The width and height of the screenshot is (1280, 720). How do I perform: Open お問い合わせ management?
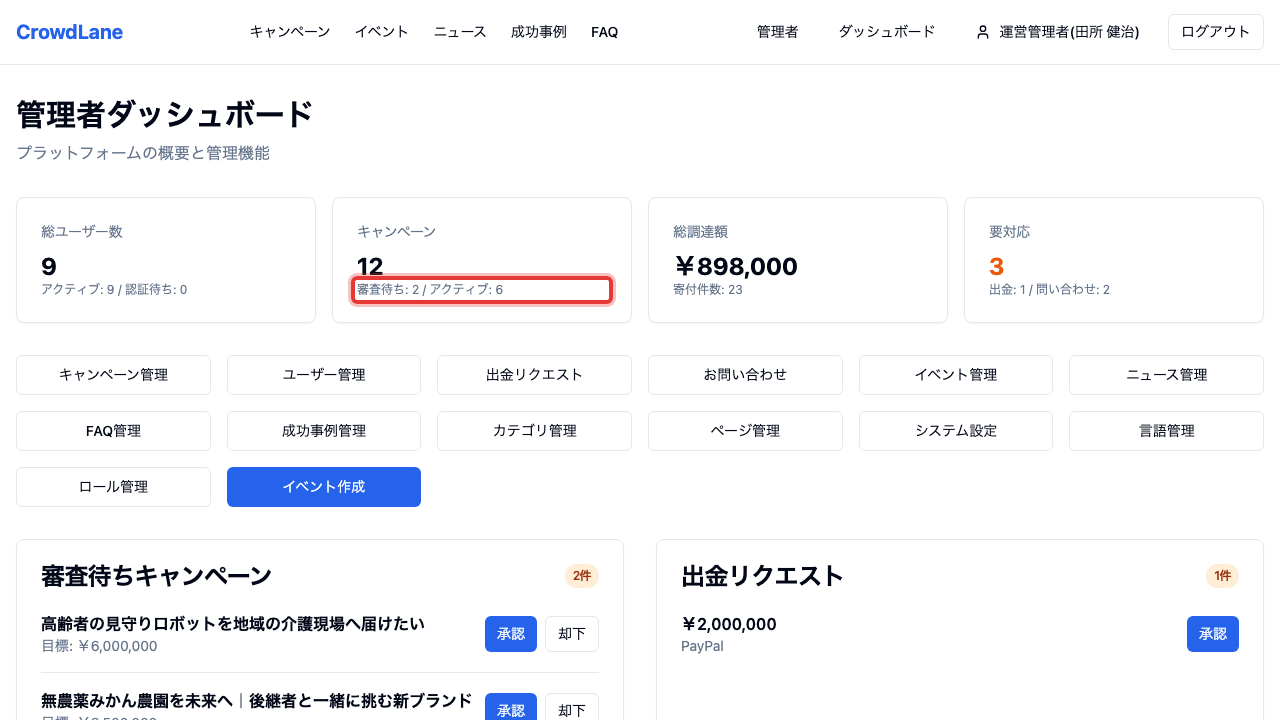745,375
